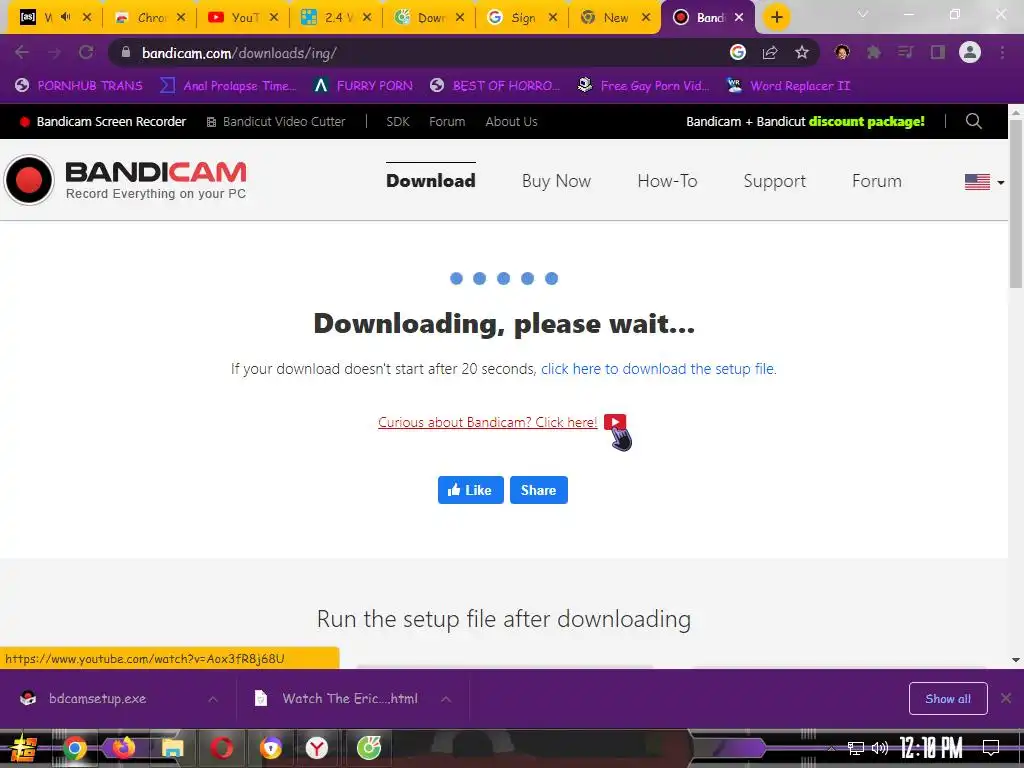Go back using the browser back arrow
Image resolution: width=1024 pixels, height=768 pixels.
[22, 52]
